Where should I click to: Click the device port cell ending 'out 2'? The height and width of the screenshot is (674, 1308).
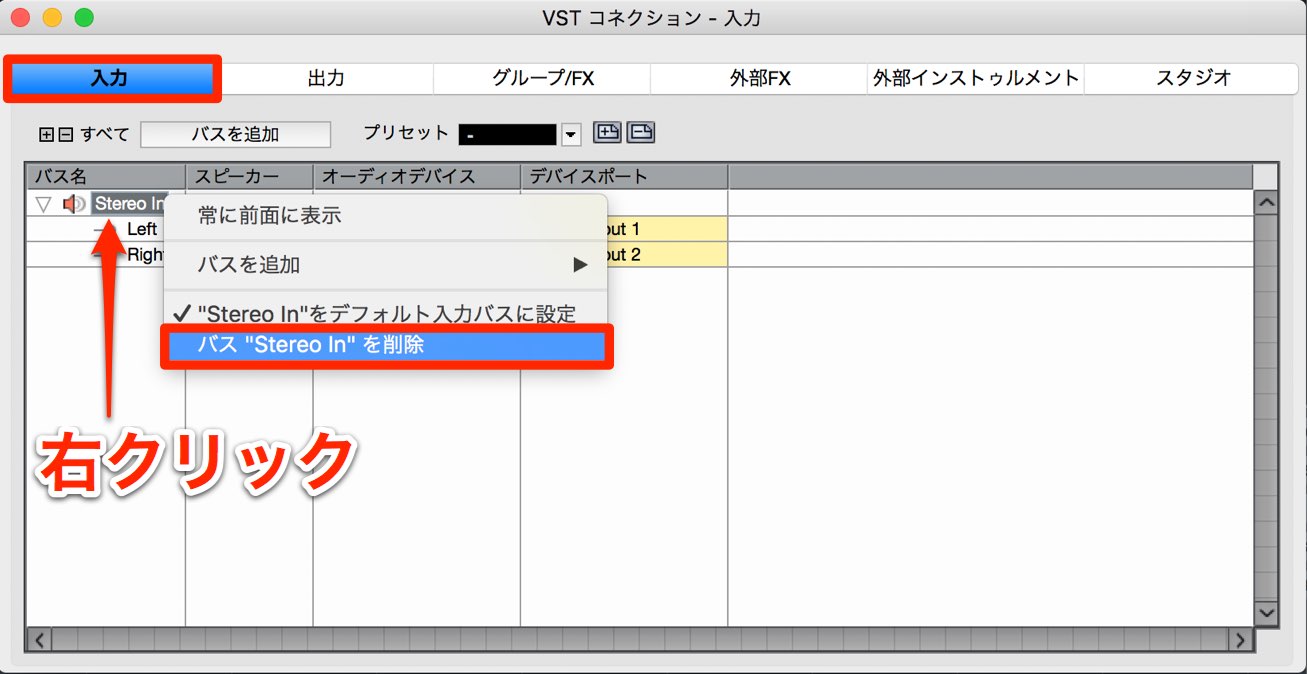[x=667, y=255]
